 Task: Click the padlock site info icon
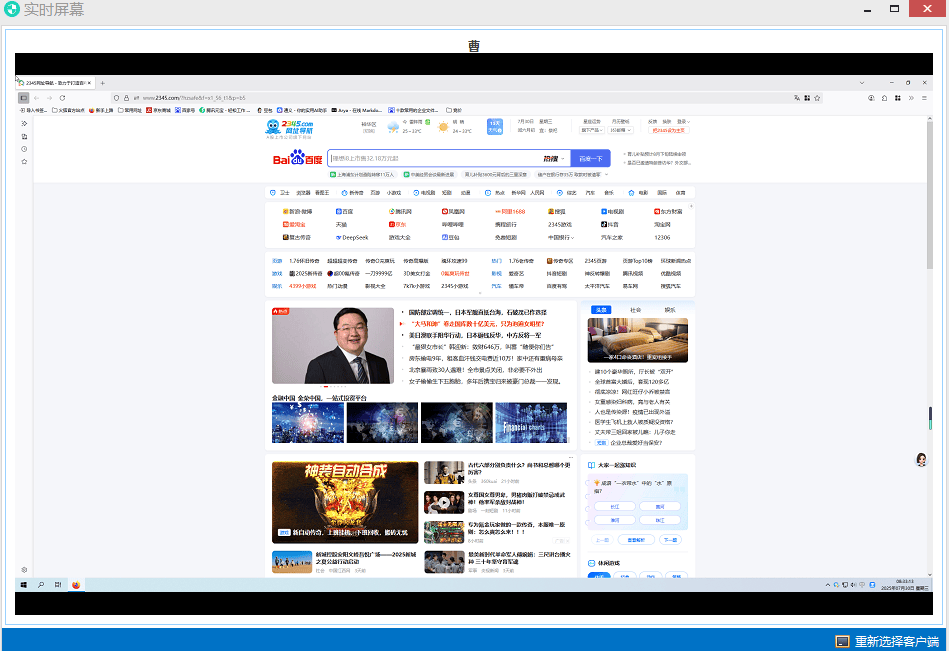(x=126, y=98)
